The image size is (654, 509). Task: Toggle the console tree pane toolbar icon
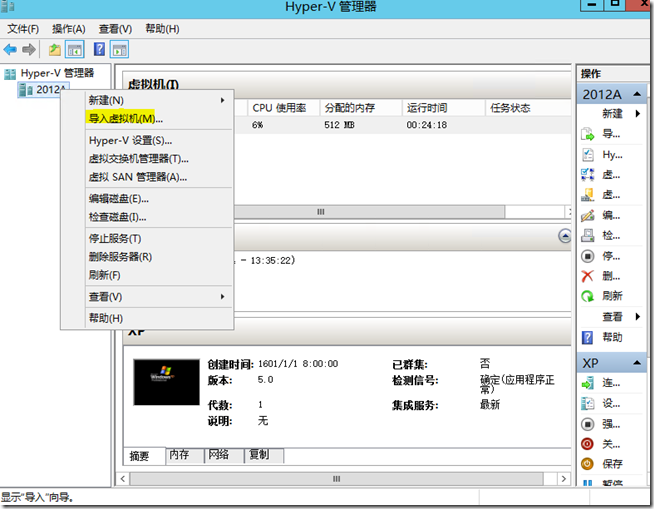(75, 50)
